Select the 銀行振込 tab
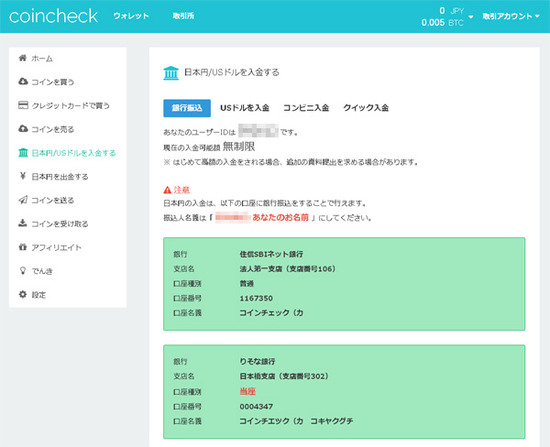The height and width of the screenshot is (447, 550). click(x=187, y=108)
